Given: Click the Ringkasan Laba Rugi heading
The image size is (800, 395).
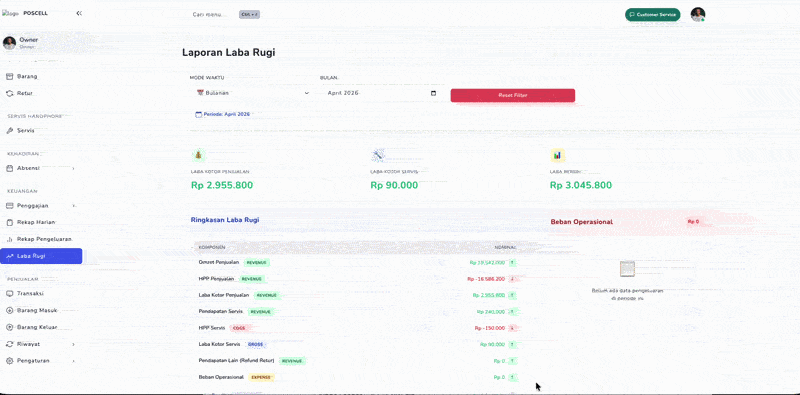Looking at the screenshot, I should click(224, 220).
